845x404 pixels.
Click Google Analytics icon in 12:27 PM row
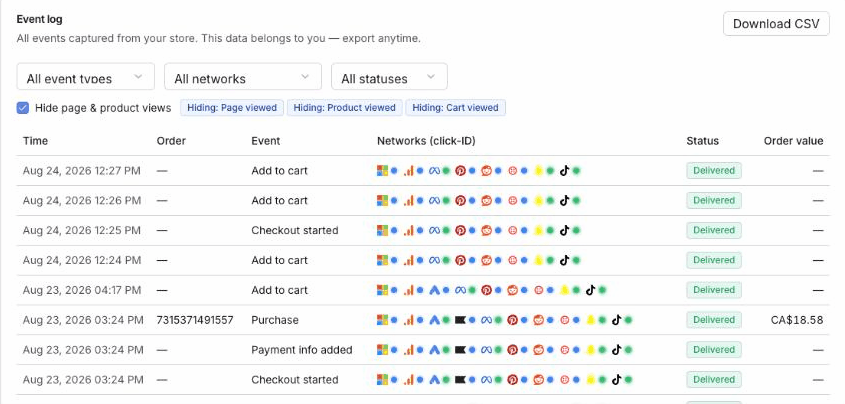[x=408, y=171]
